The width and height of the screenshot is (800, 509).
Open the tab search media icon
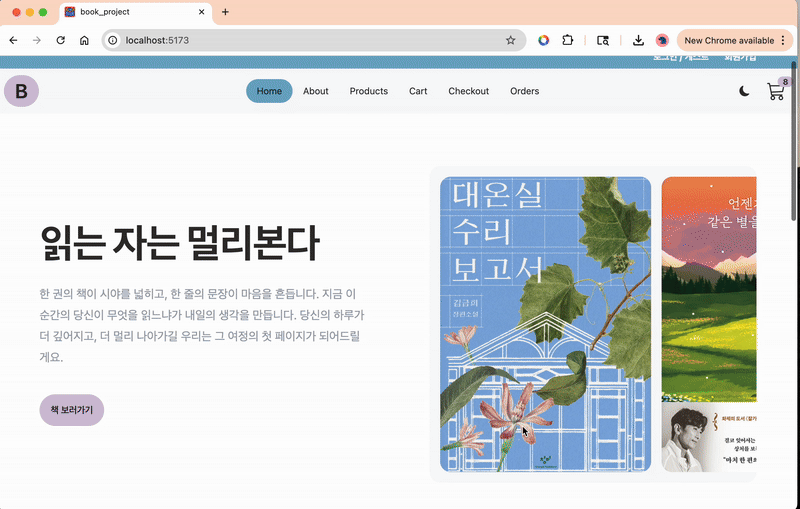point(603,40)
